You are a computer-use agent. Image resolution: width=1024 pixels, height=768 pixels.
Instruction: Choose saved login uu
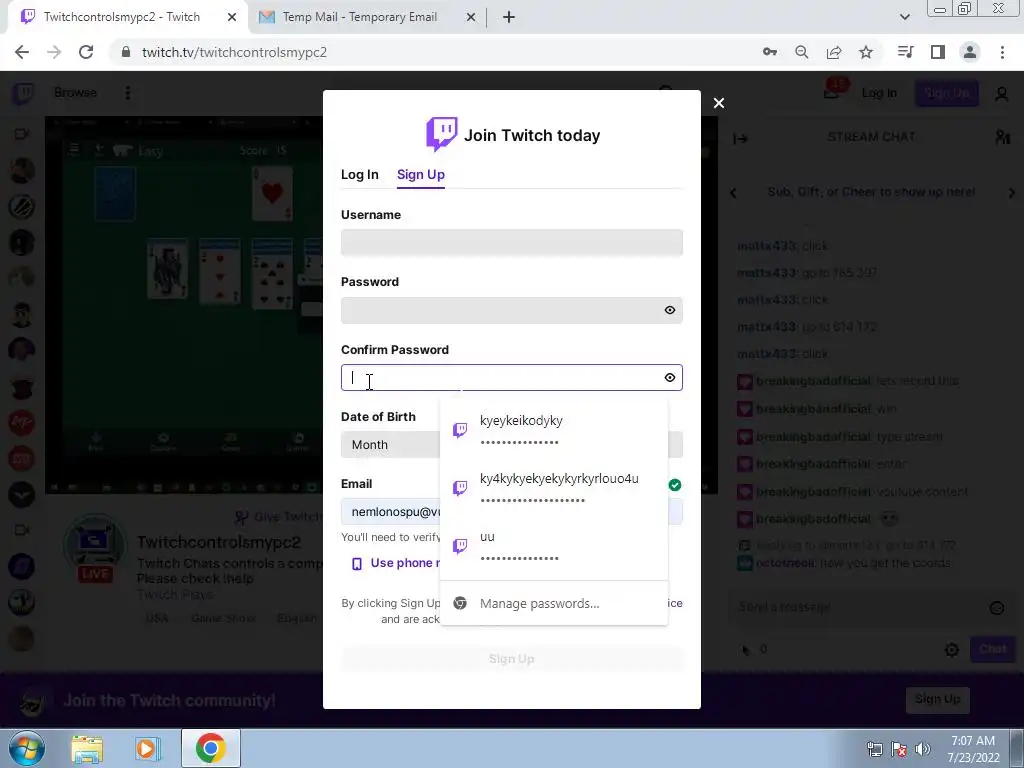[554, 546]
